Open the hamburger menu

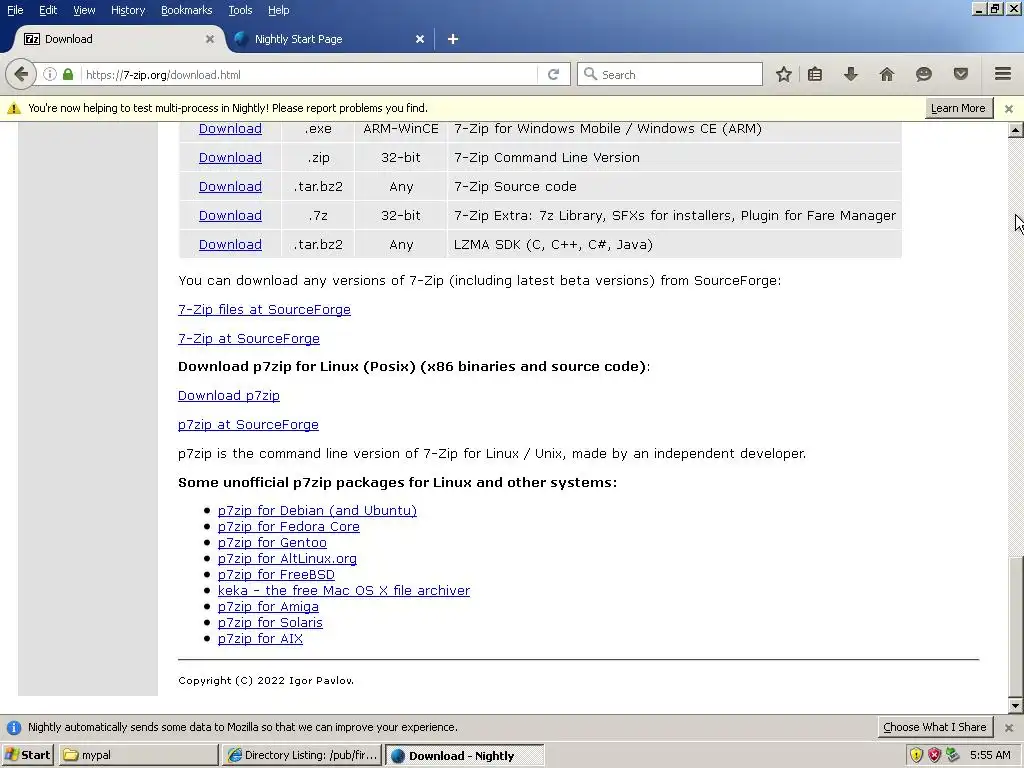pos(1003,74)
